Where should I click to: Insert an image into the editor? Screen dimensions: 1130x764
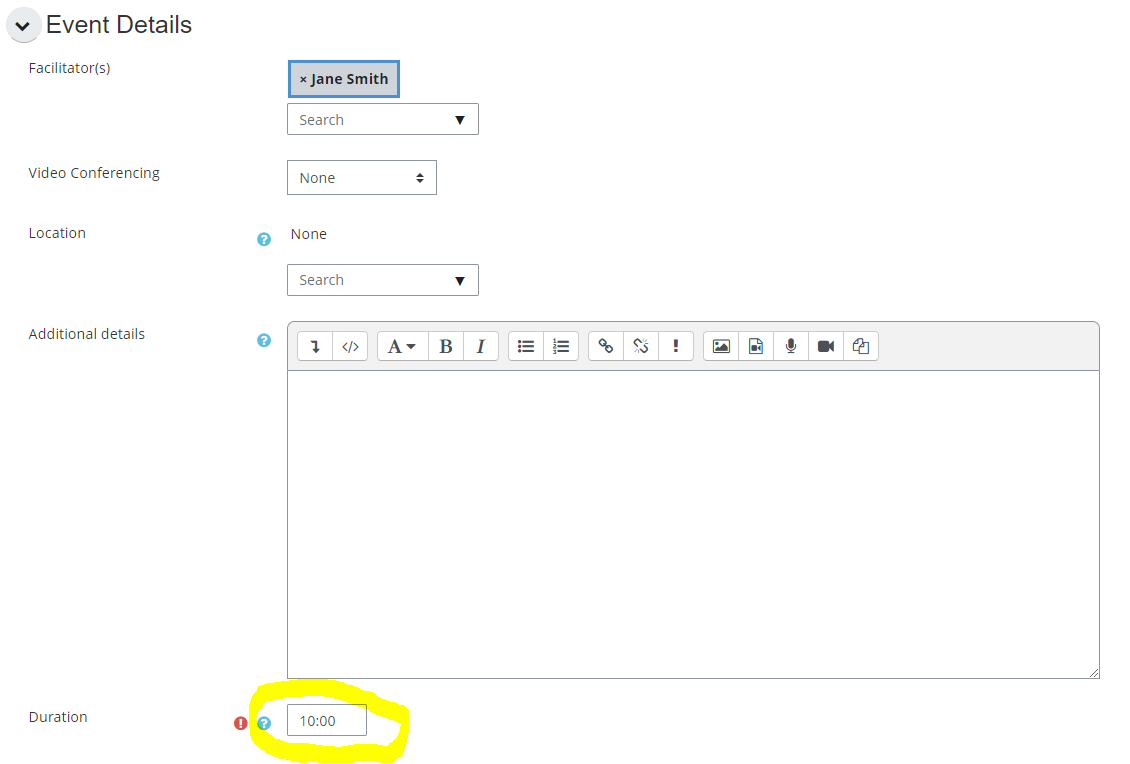tap(721, 346)
